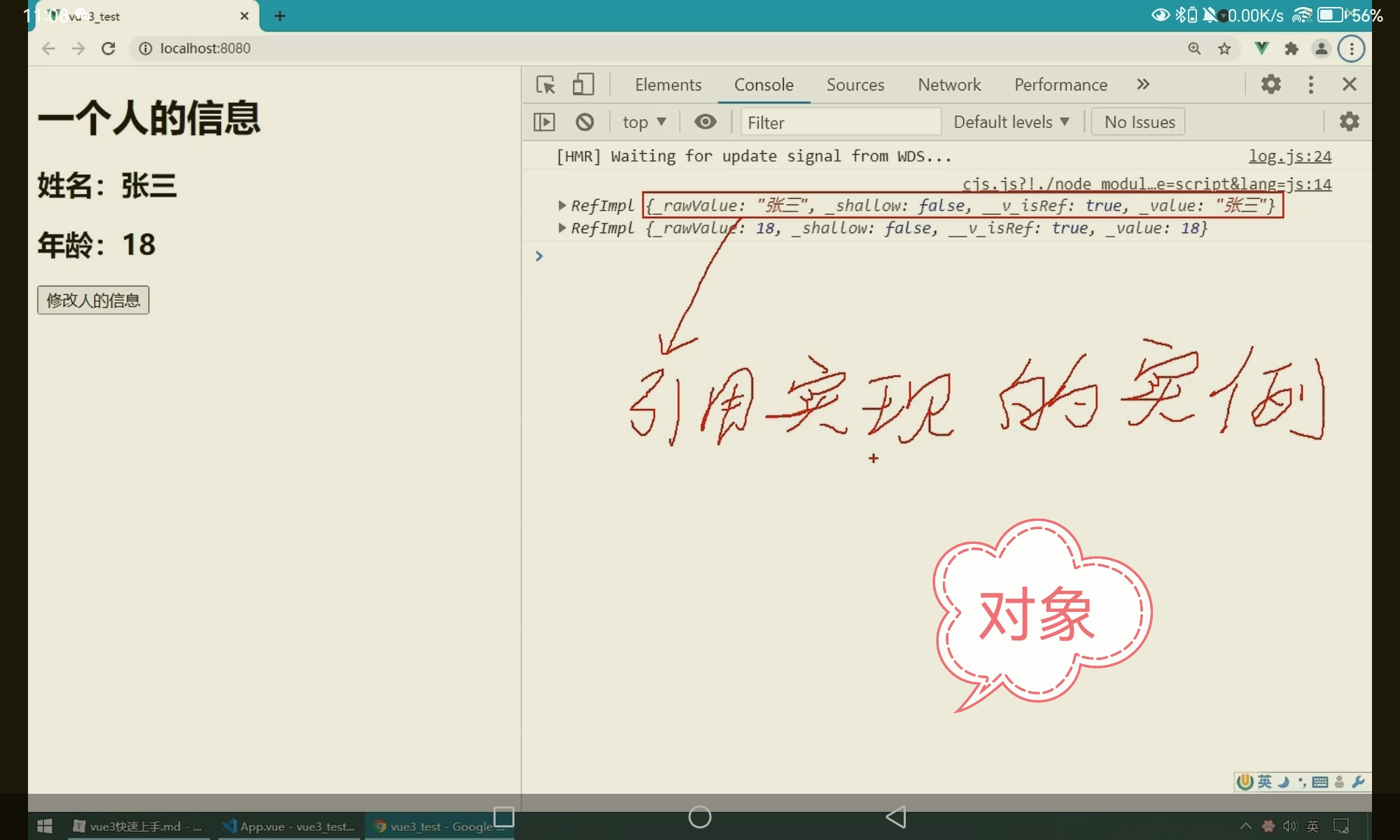Open the top JavaScript context dropdown
The height and width of the screenshot is (840, 1400).
pyautogui.click(x=644, y=122)
